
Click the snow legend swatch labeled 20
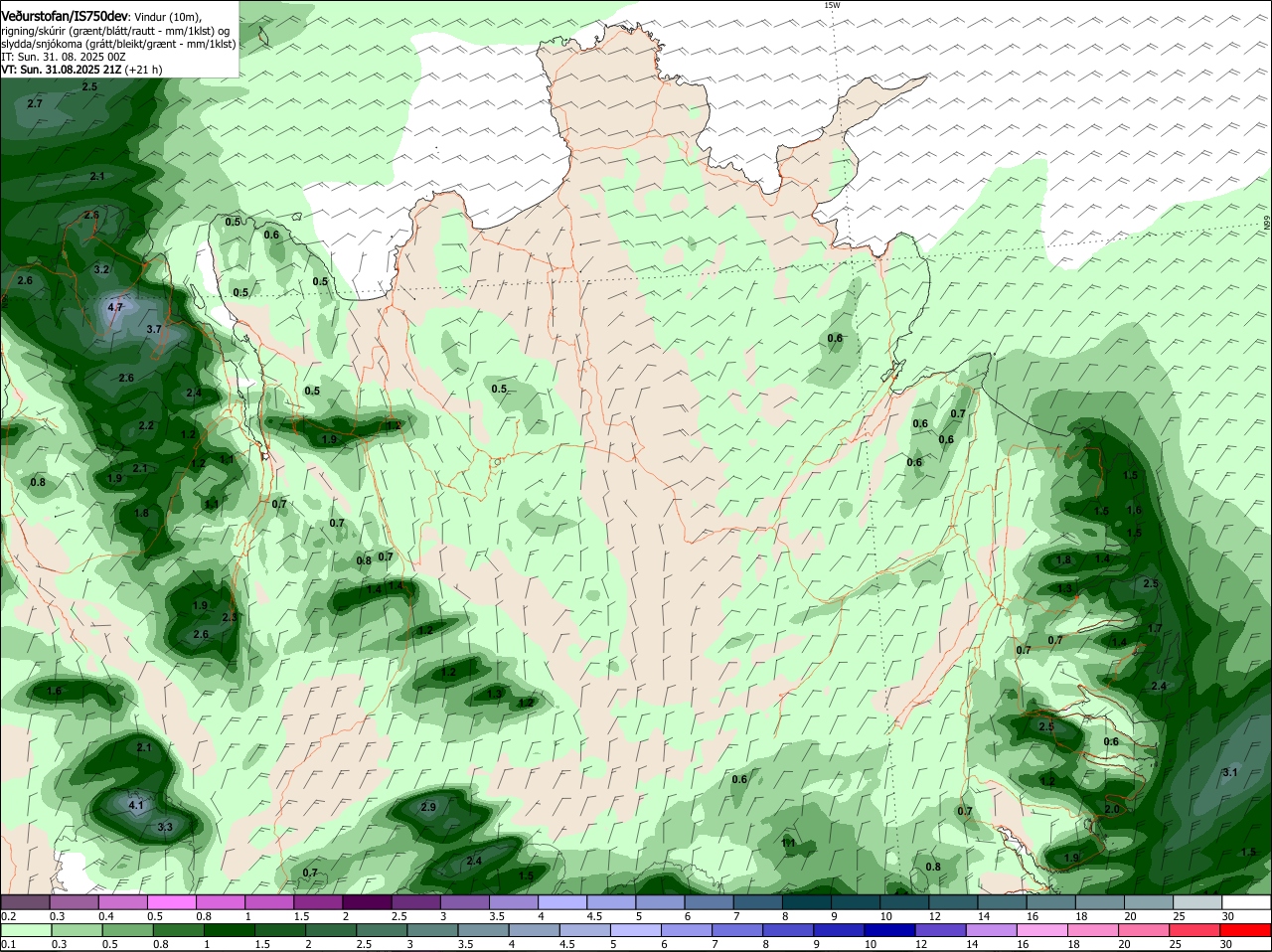(1150, 902)
